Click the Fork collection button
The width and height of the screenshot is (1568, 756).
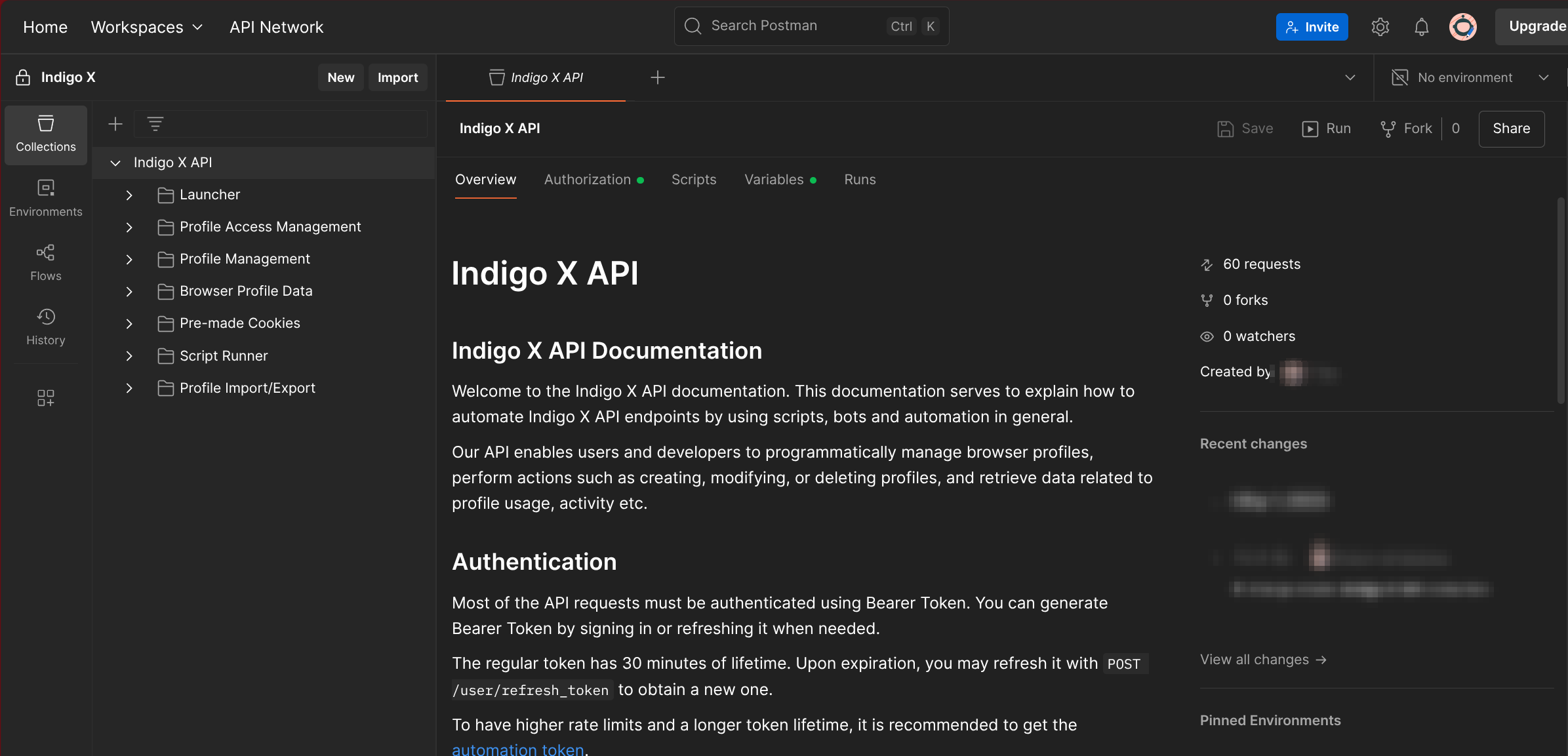tap(1405, 129)
